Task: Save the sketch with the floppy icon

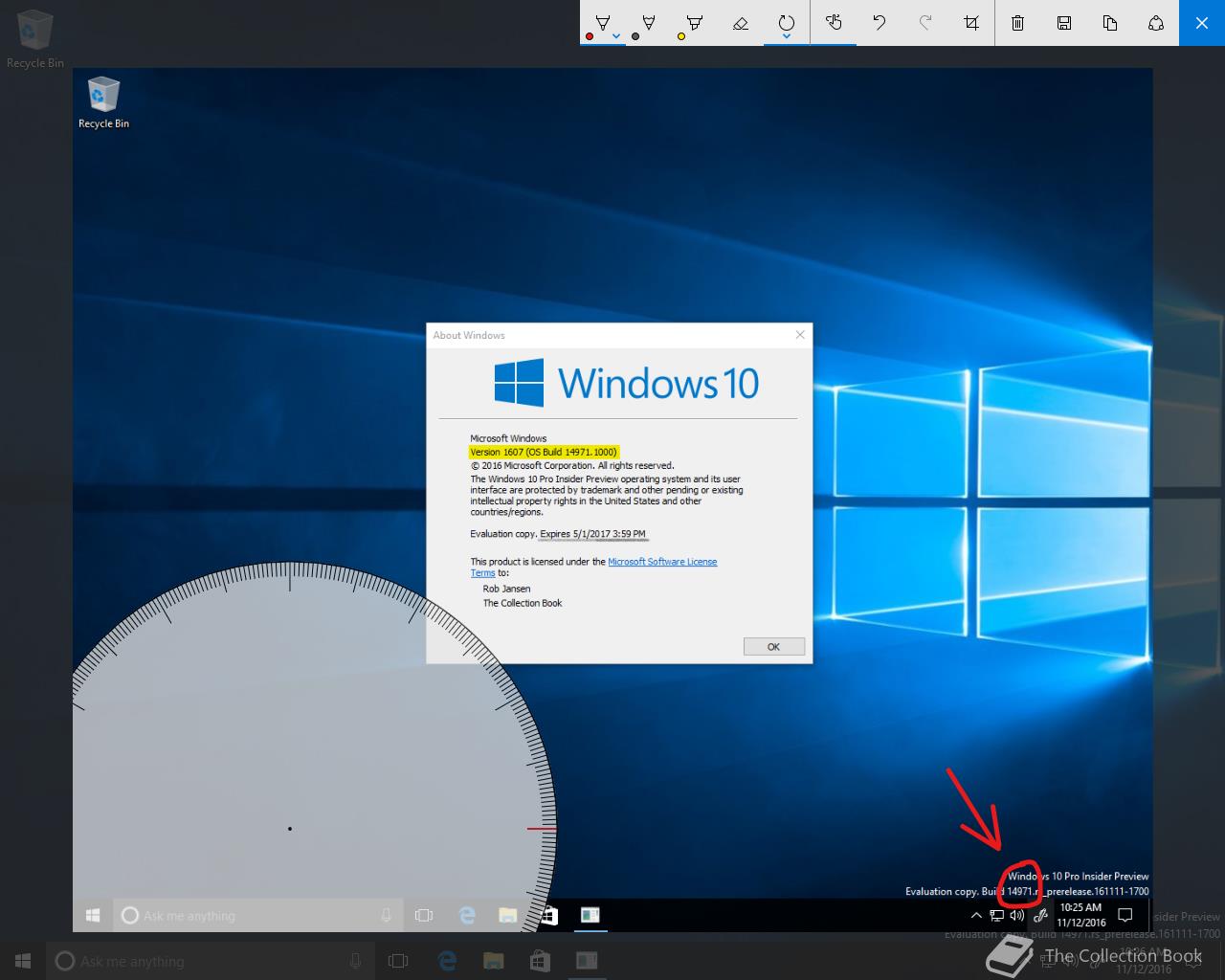Action: (x=1064, y=23)
